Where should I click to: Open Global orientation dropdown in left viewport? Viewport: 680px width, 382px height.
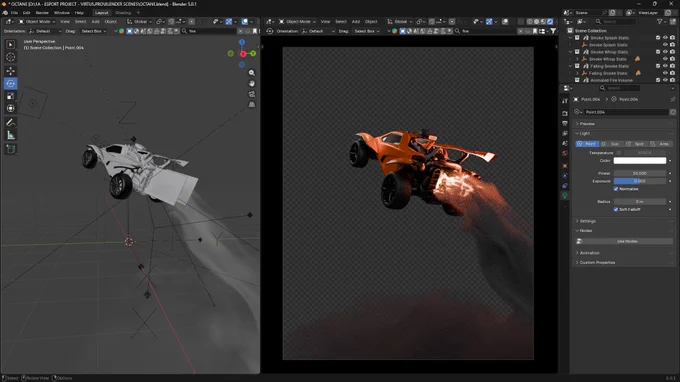[x=140, y=22]
